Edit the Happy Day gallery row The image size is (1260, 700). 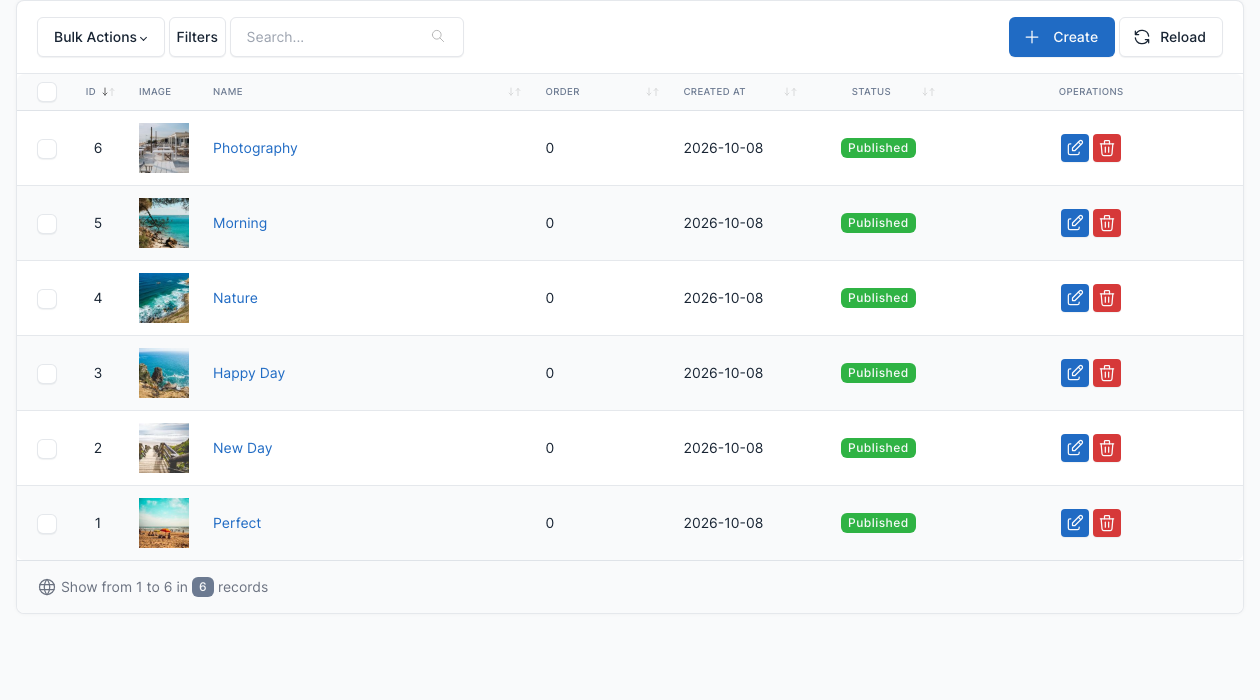point(1075,373)
